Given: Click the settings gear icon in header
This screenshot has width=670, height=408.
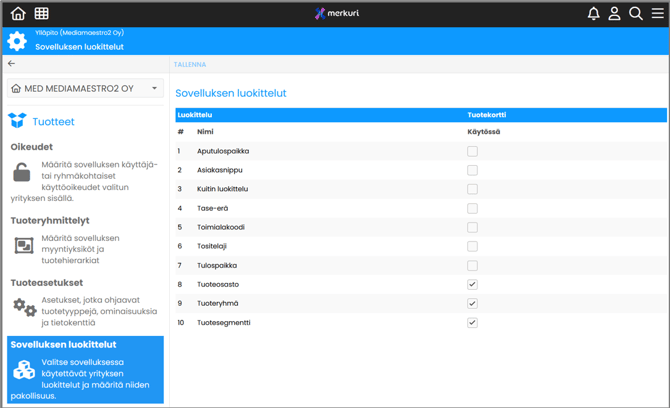Looking at the screenshot, I should [17, 41].
